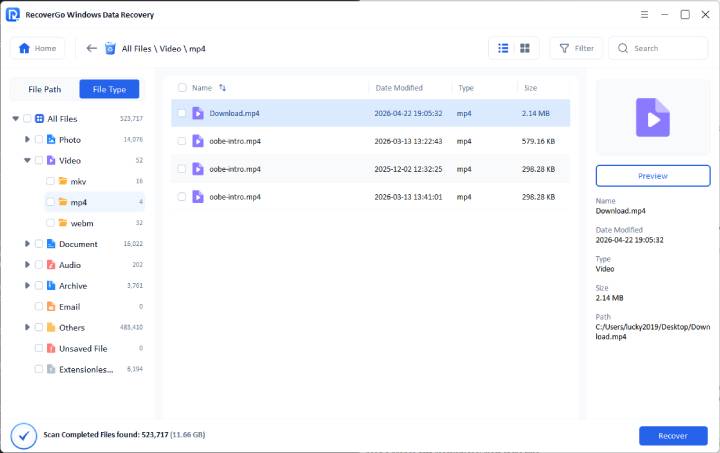Select the mp4 tree item label
720x453 pixels.
click(x=79, y=202)
